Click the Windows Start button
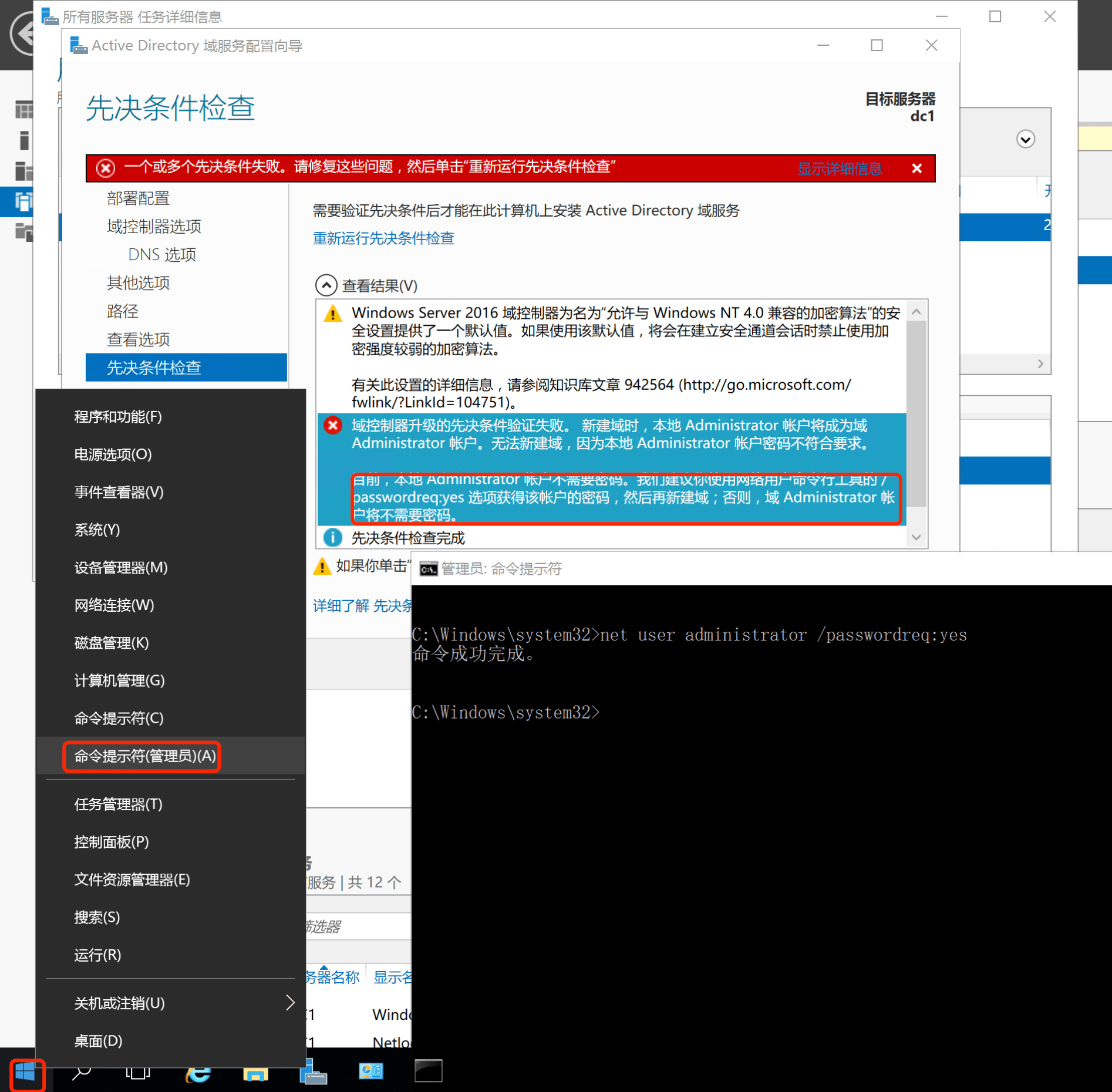 pos(26,1072)
